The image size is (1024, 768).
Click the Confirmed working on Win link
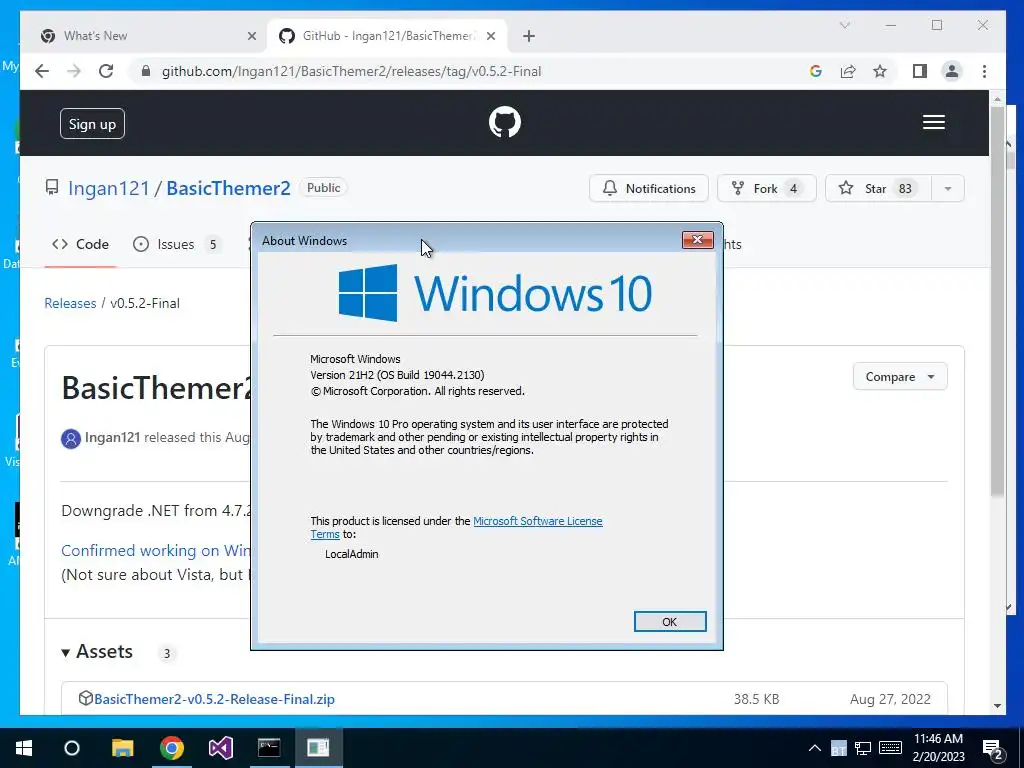pyautogui.click(x=155, y=551)
